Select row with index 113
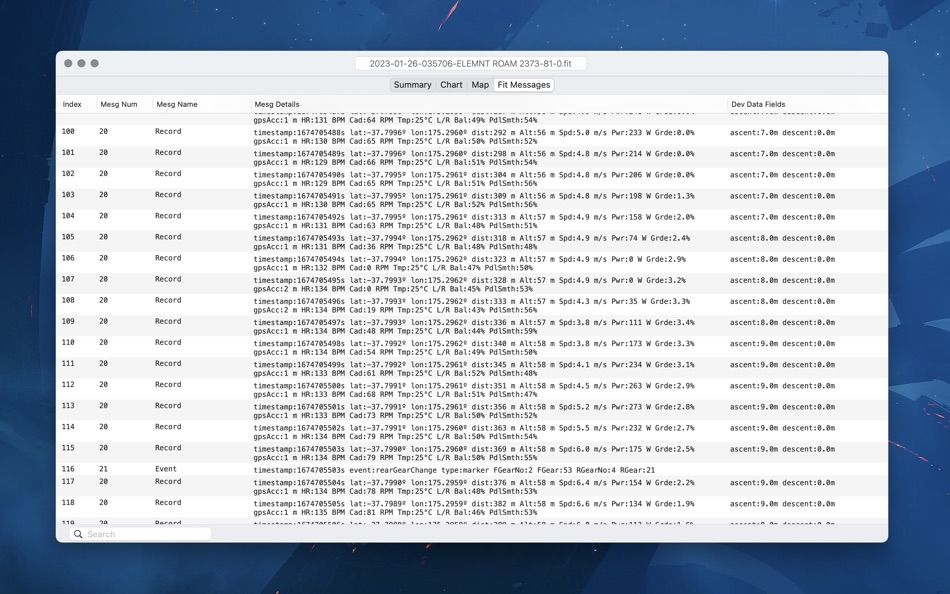 (x=472, y=411)
